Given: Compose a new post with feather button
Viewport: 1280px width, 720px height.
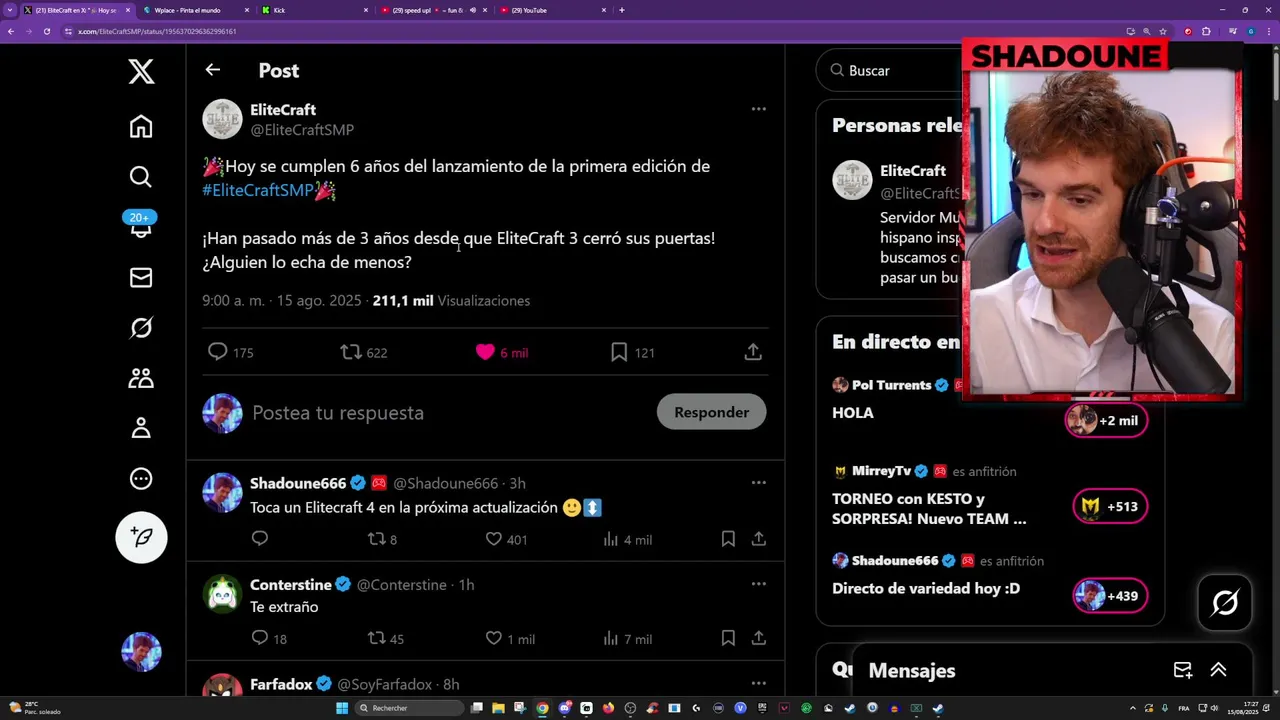Looking at the screenshot, I should (141, 537).
